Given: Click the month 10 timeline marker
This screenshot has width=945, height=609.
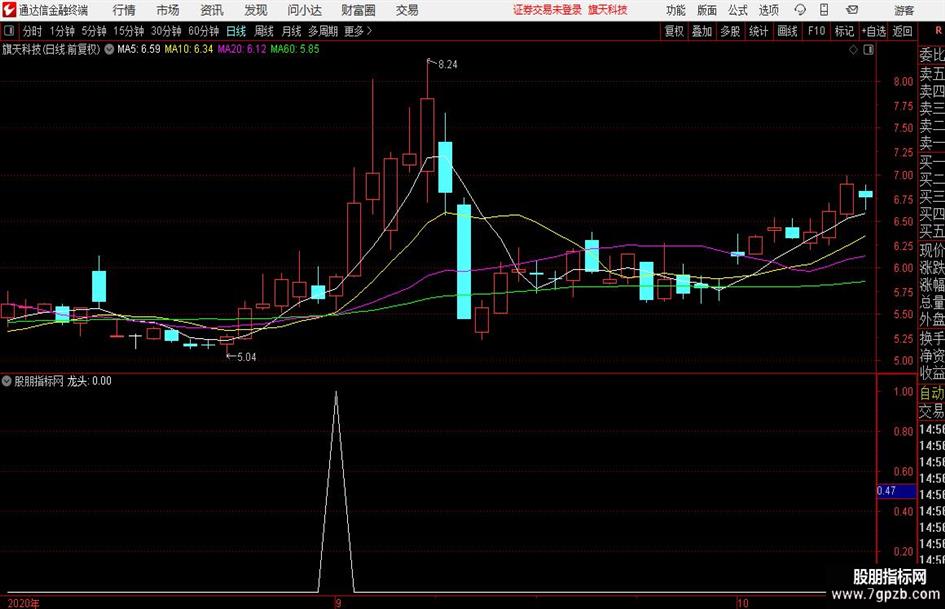Looking at the screenshot, I should pyautogui.click(x=742, y=603).
